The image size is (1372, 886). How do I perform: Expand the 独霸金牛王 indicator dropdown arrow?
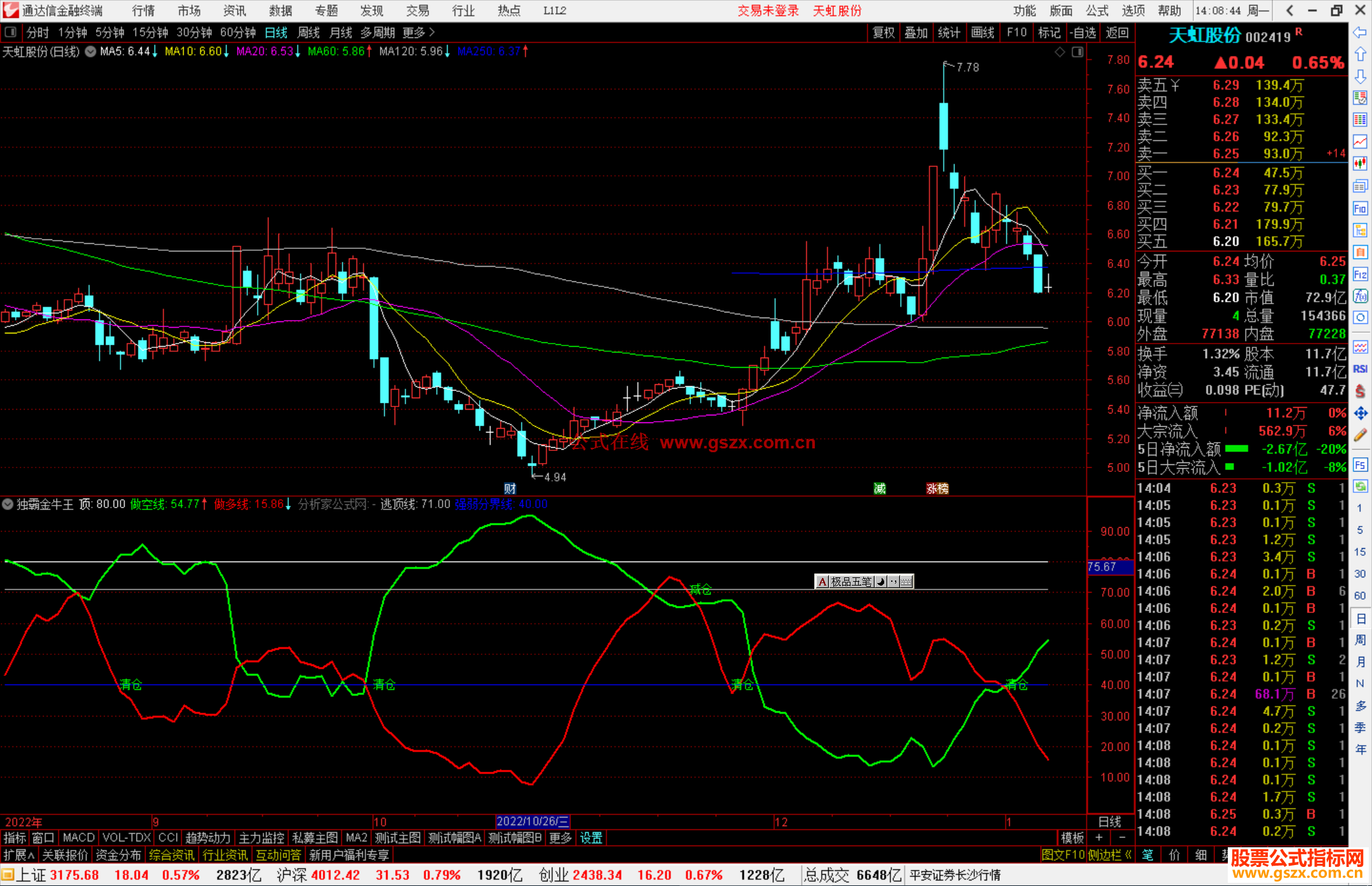click(8, 504)
